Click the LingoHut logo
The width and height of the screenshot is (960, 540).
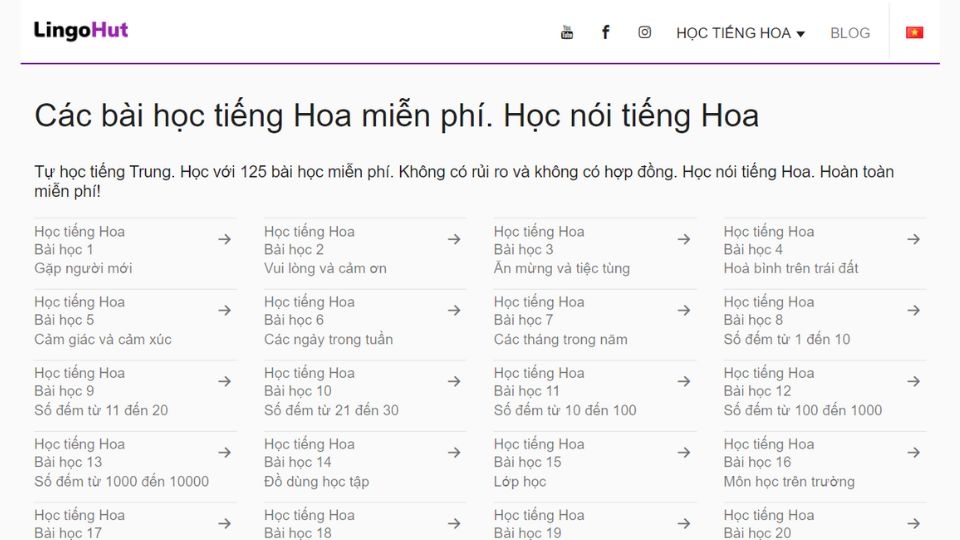tap(81, 30)
